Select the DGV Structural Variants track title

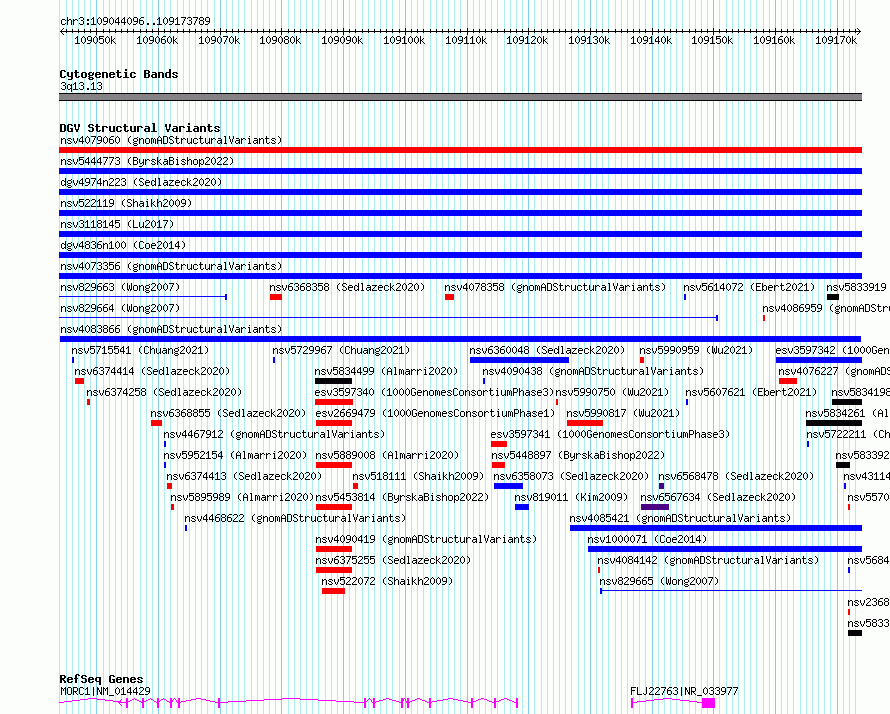[140, 128]
